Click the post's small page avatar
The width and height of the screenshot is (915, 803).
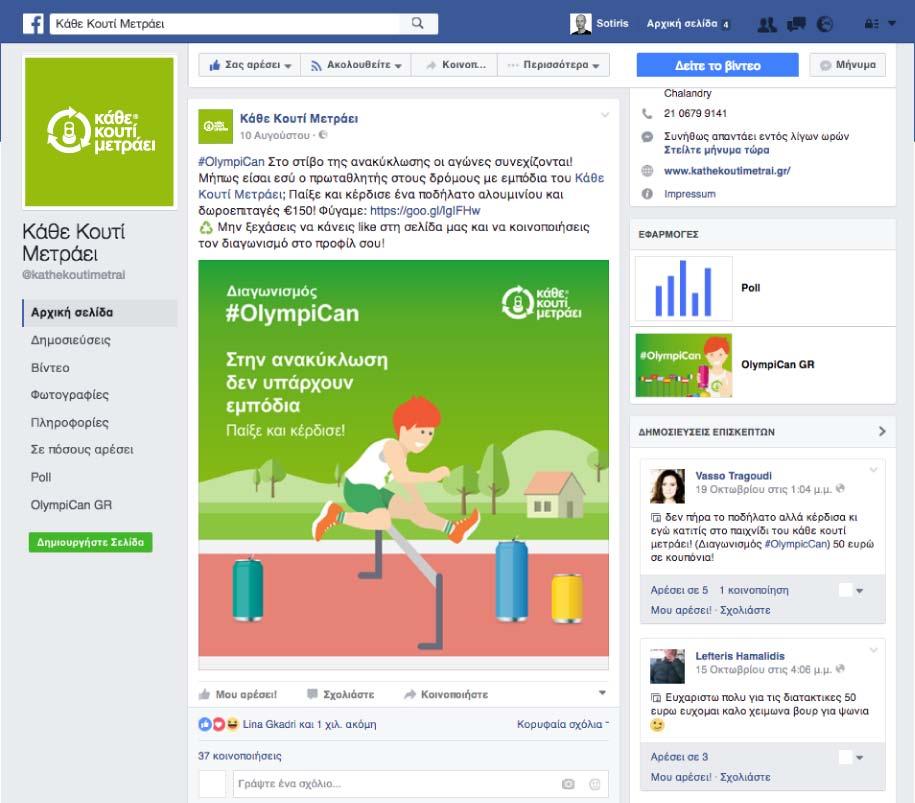(215, 126)
